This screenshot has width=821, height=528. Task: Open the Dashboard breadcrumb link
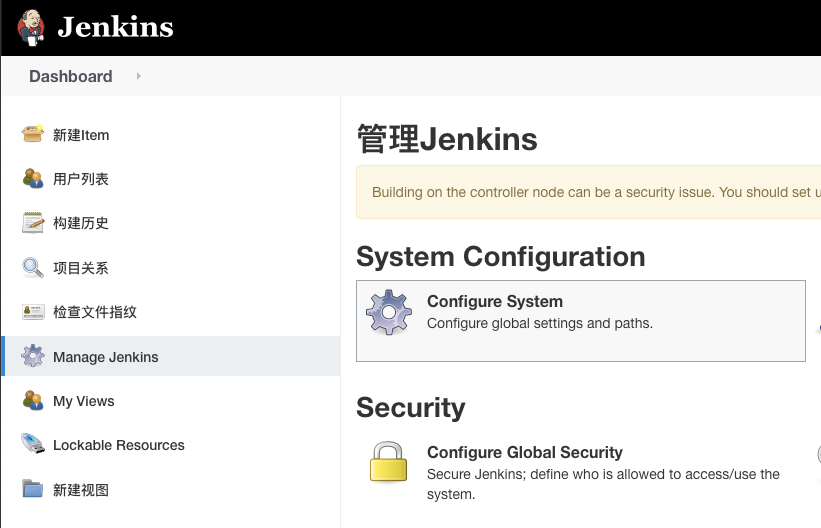(71, 76)
